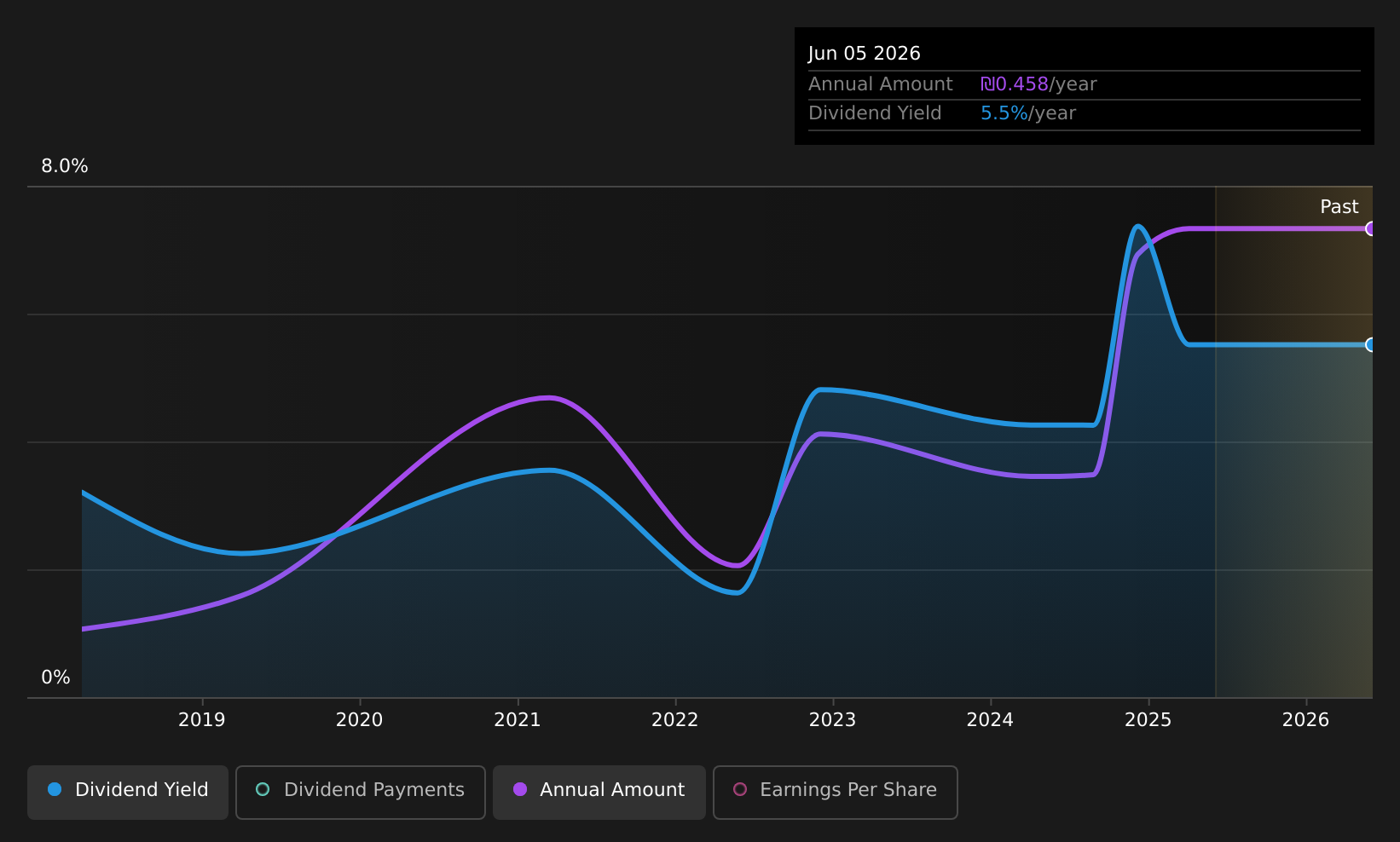1400x842 pixels.
Task: Enable the Earnings Per Share series
Action: (x=835, y=792)
